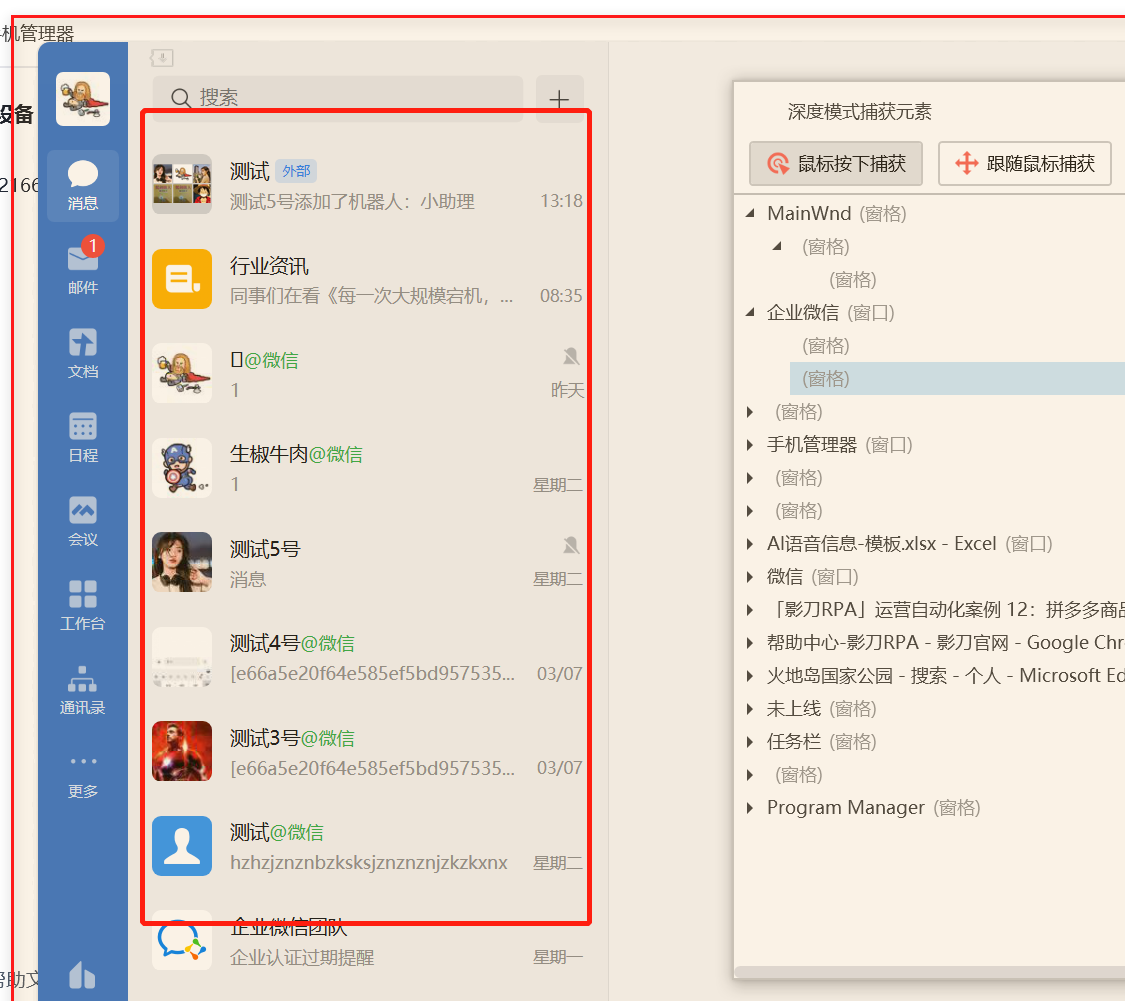Screen dimensions: 1125x1001
Task: Click the 深度模式捕获元素 panel title
Action: click(x=860, y=111)
